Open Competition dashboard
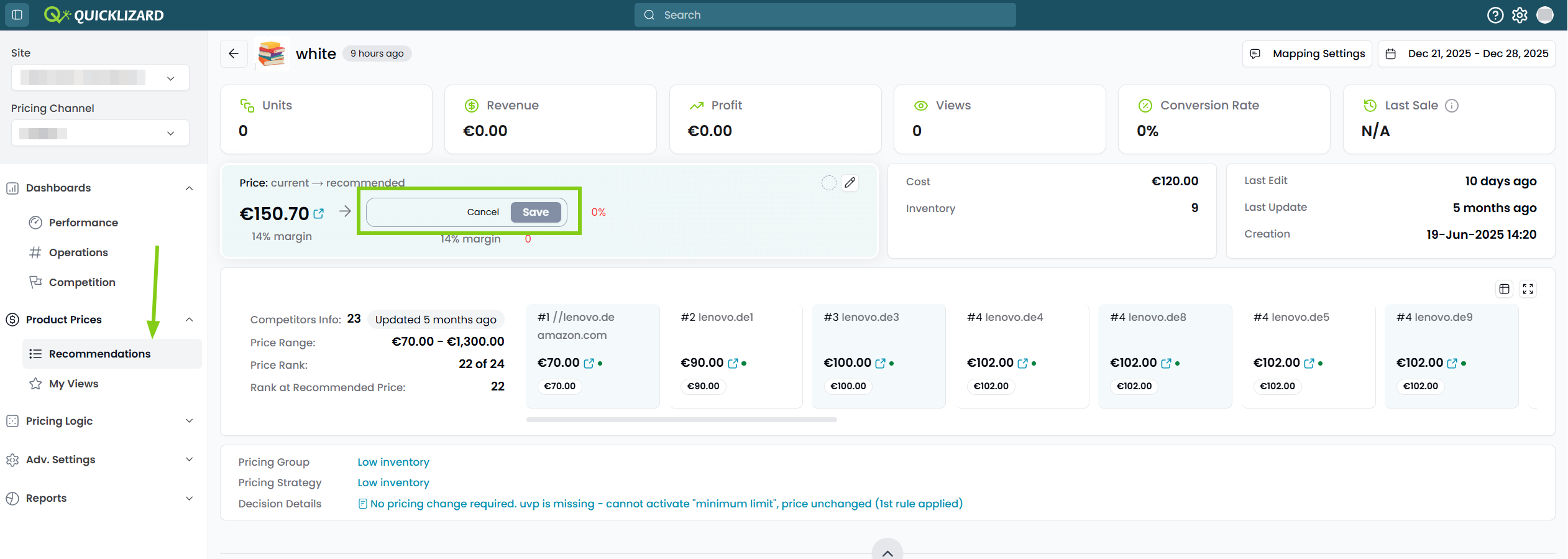Screen dimensions: 1568x559 point(112,282)
